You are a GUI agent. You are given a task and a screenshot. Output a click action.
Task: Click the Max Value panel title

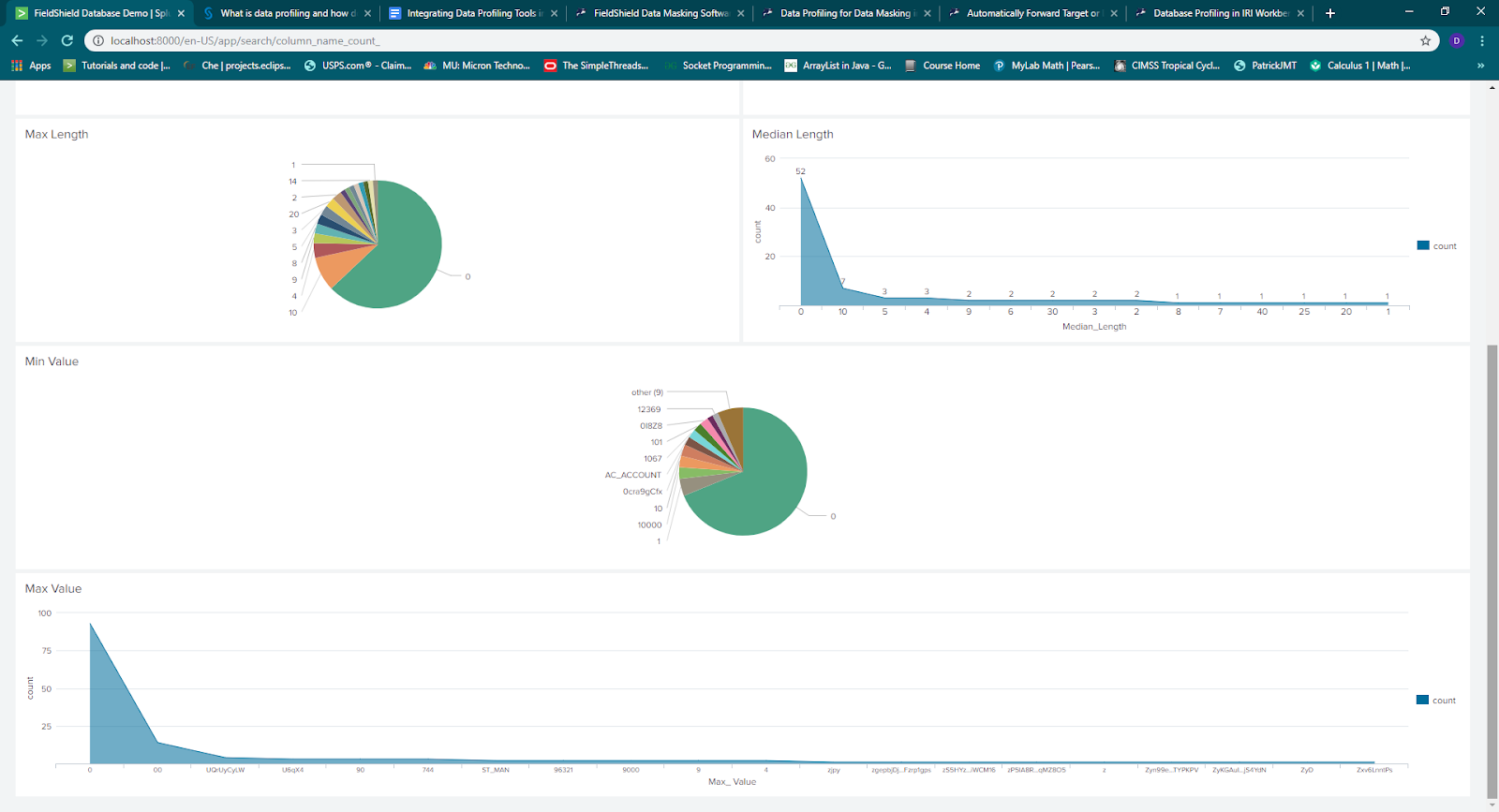click(53, 588)
